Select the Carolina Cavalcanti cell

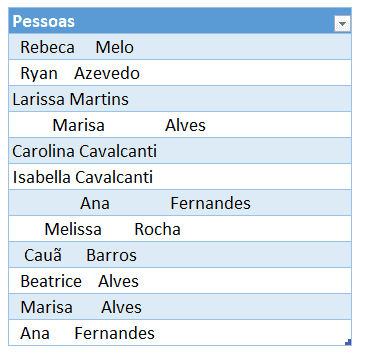click(x=180, y=151)
